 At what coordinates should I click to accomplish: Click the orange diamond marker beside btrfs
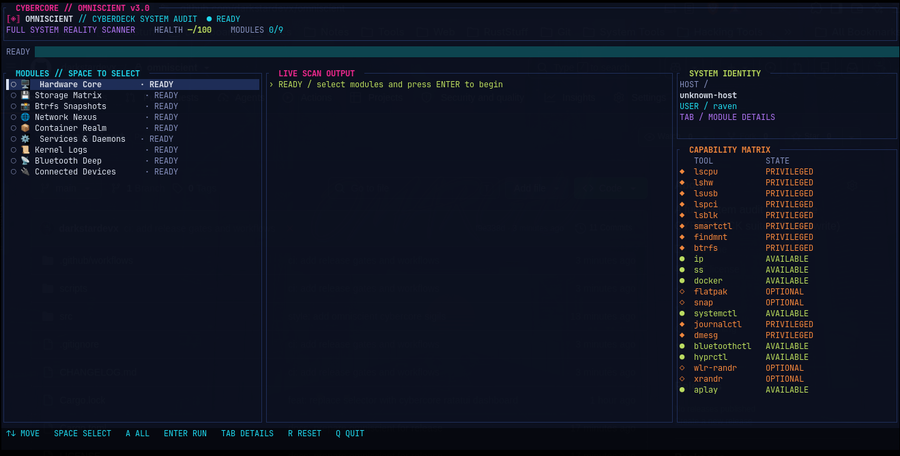[x=682, y=248]
